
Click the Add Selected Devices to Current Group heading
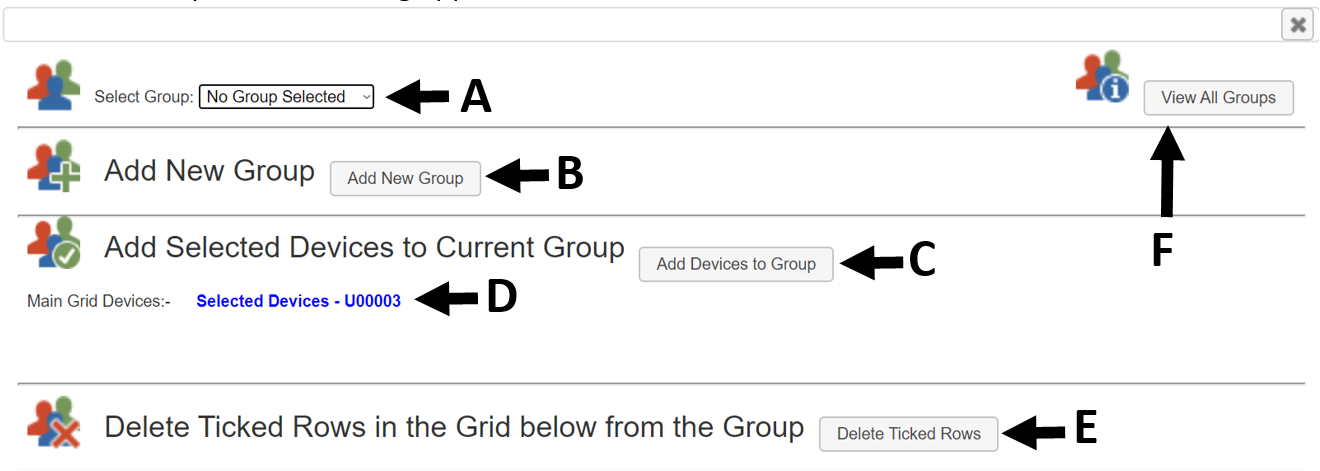[x=364, y=247]
